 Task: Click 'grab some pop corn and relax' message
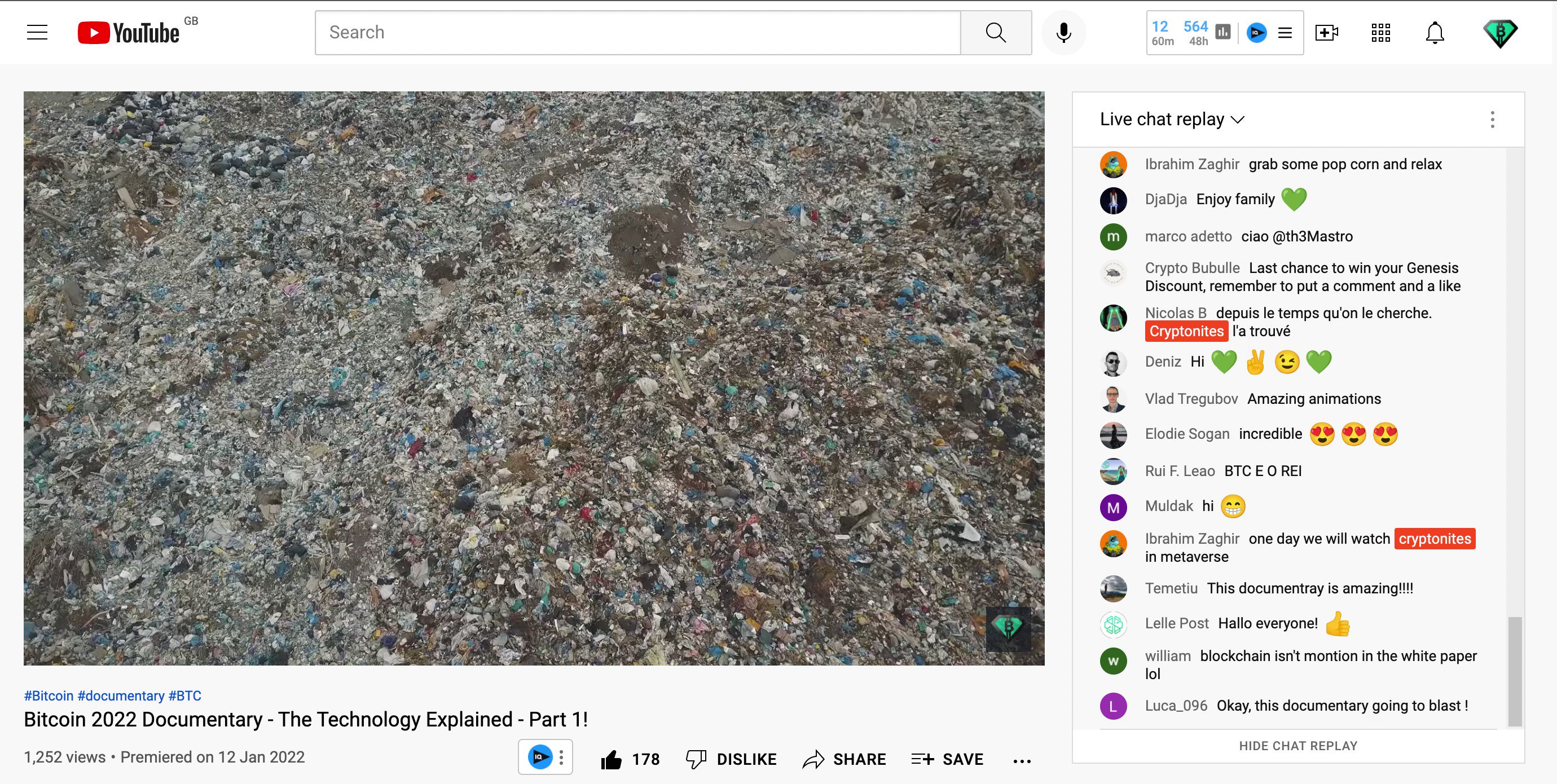coord(1345,165)
